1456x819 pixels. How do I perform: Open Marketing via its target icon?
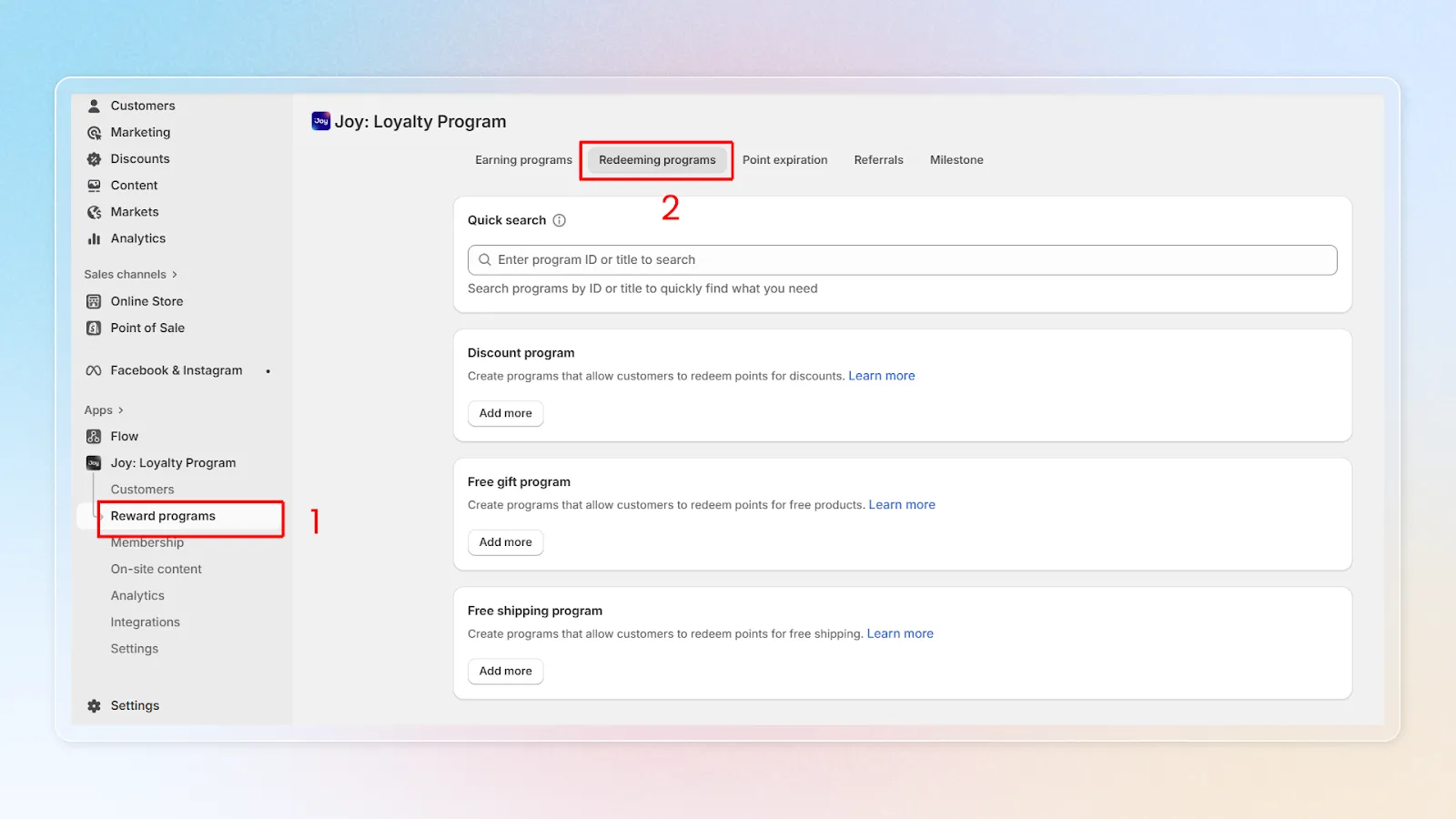point(94,133)
